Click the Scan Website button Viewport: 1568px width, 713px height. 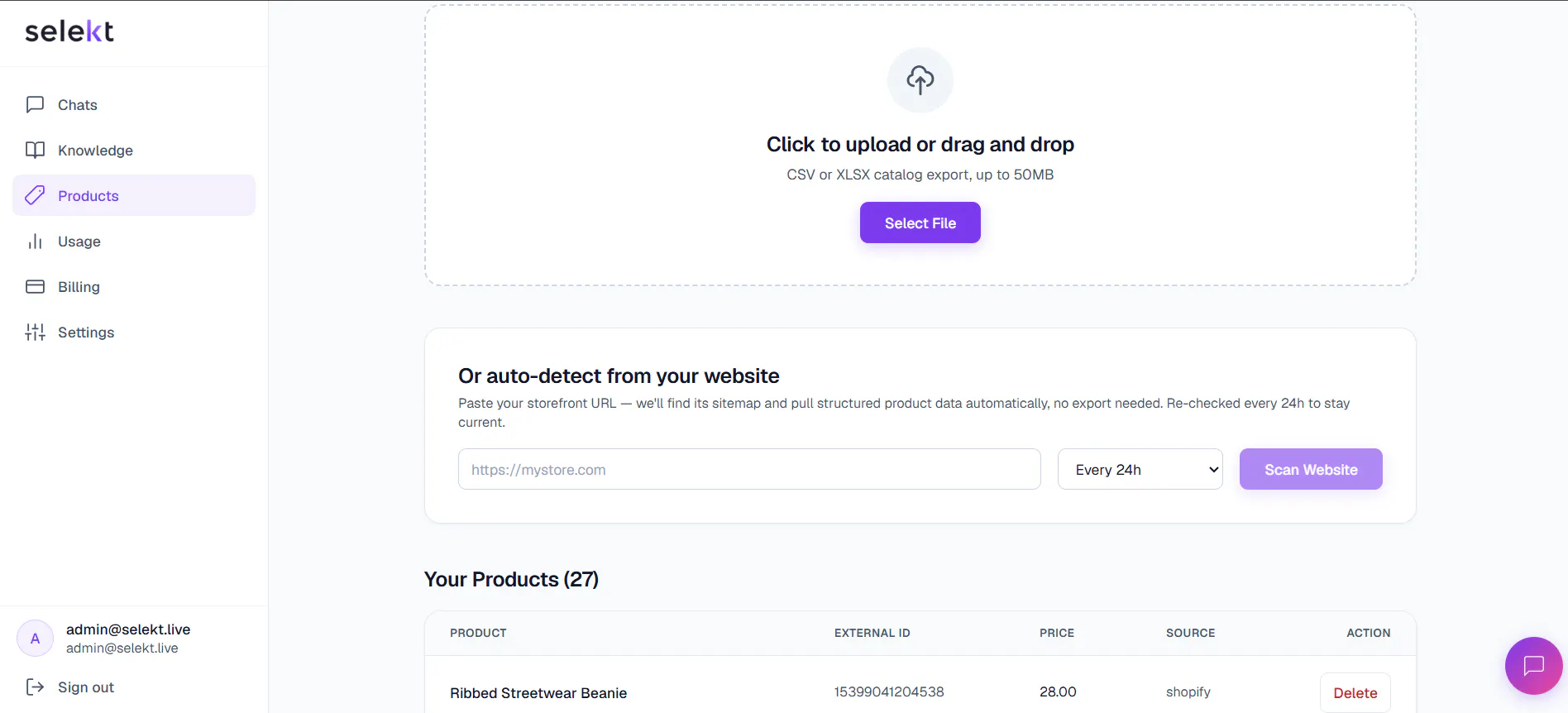(x=1311, y=469)
